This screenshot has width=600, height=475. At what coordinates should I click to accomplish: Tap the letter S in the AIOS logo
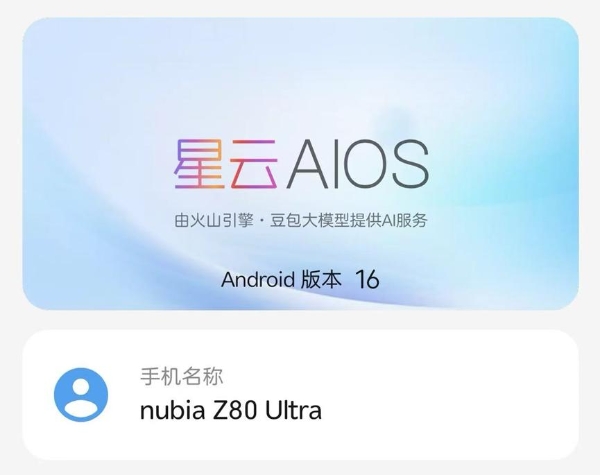[x=410, y=164]
